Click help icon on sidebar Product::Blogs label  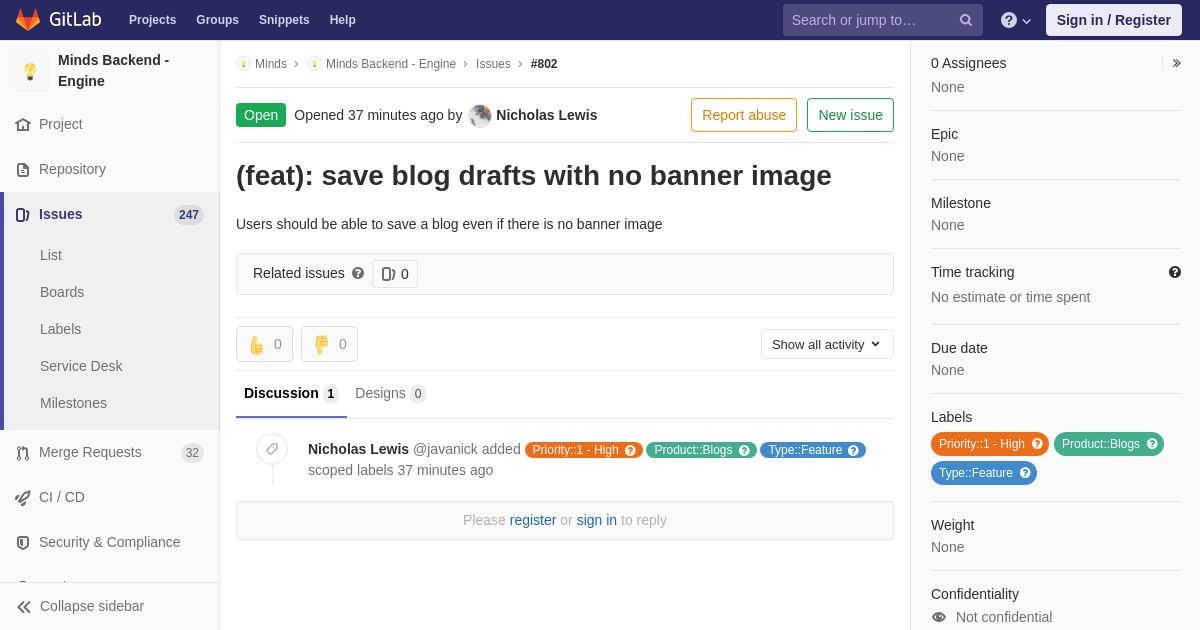coord(1152,444)
